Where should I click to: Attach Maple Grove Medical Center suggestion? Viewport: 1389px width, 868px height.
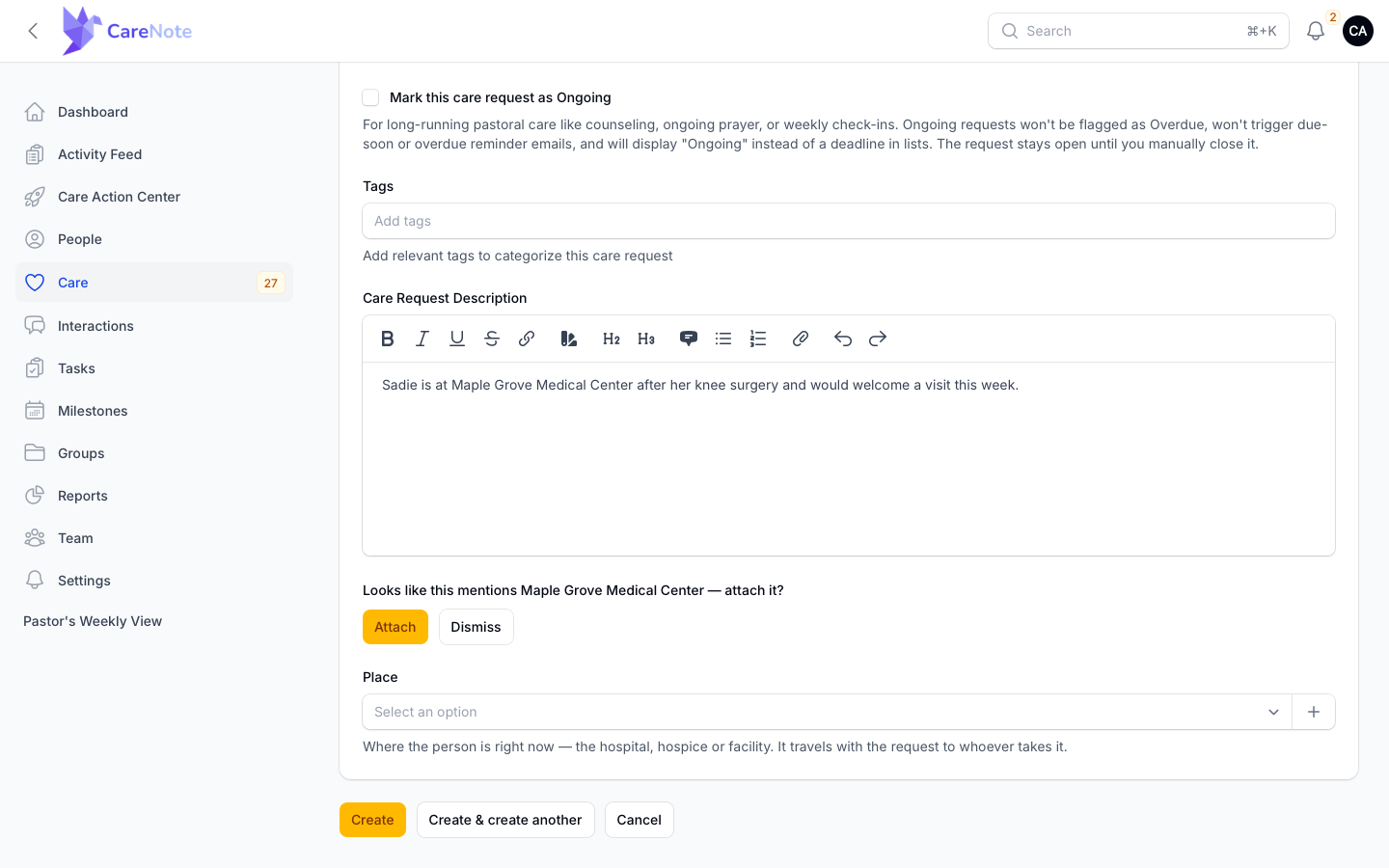[395, 627]
